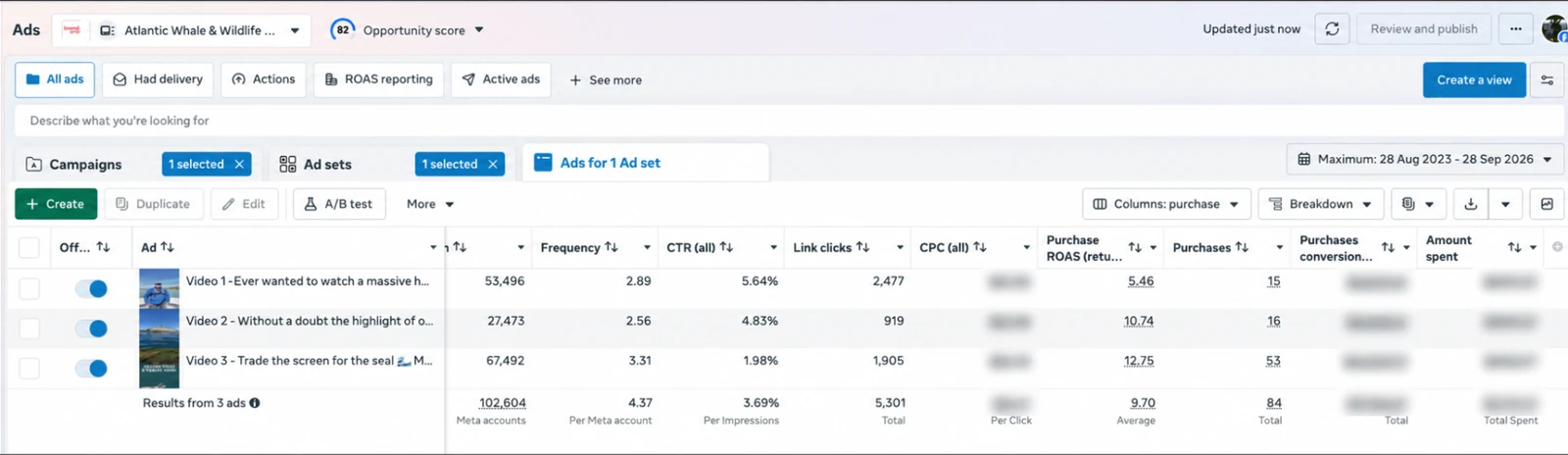This screenshot has width=1568, height=455.
Task: Click the Duplicate button
Action: pyautogui.click(x=153, y=204)
